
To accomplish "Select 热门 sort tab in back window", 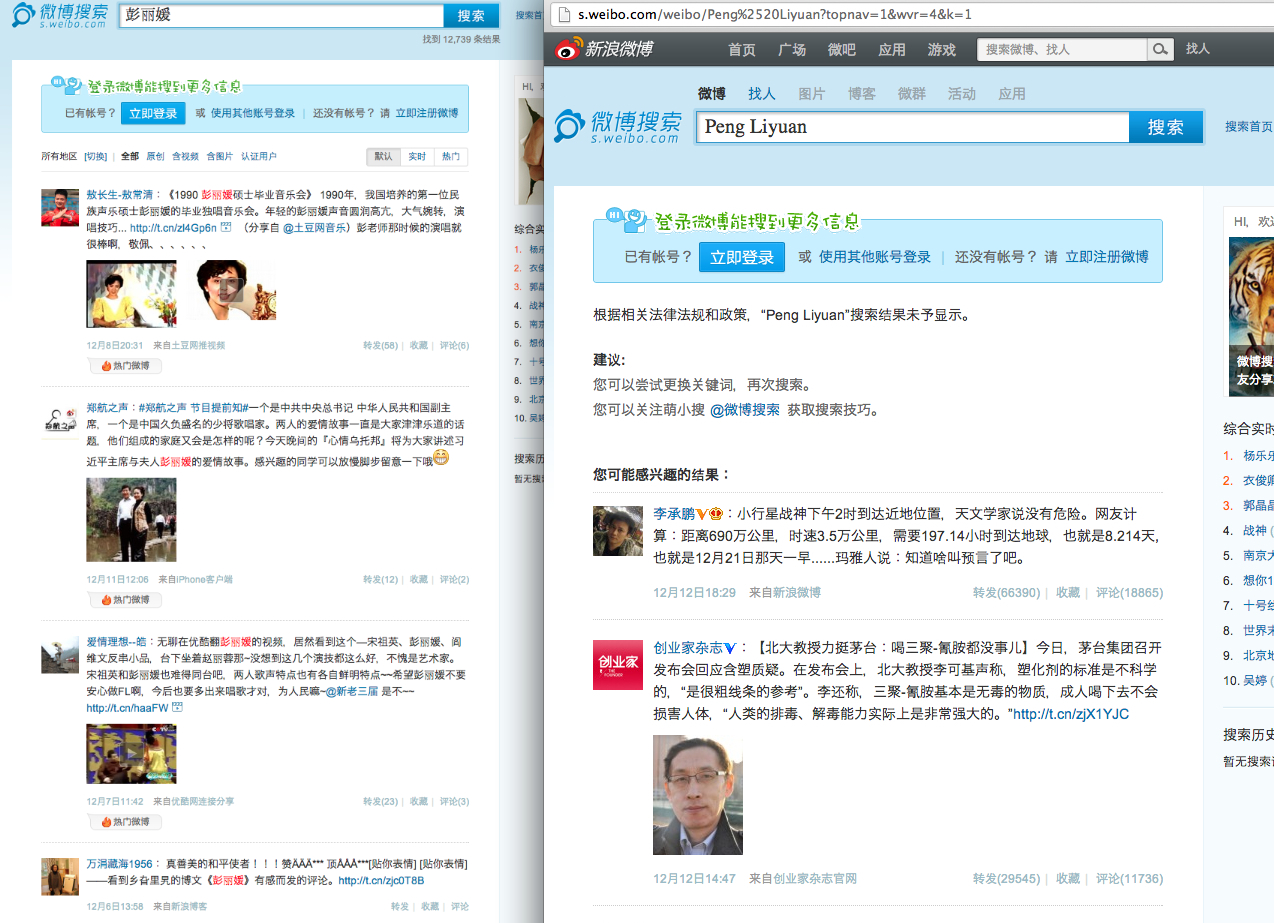I will [x=450, y=157].
